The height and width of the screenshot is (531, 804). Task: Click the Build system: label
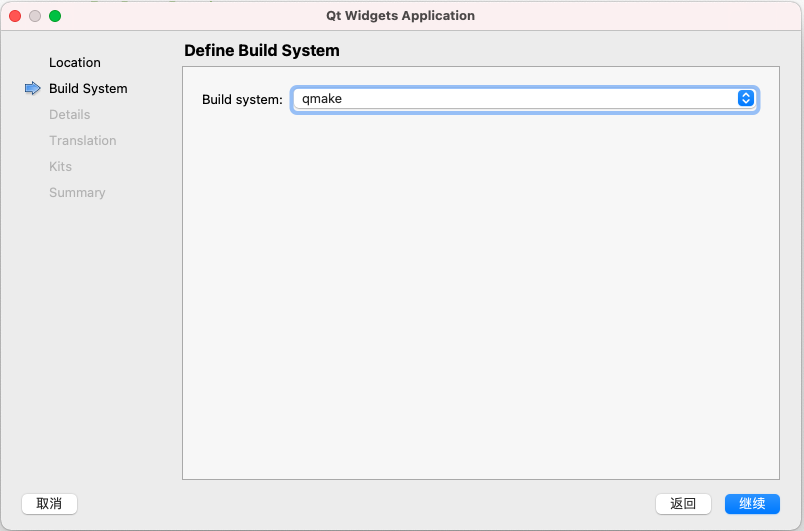tap(242, 99)
